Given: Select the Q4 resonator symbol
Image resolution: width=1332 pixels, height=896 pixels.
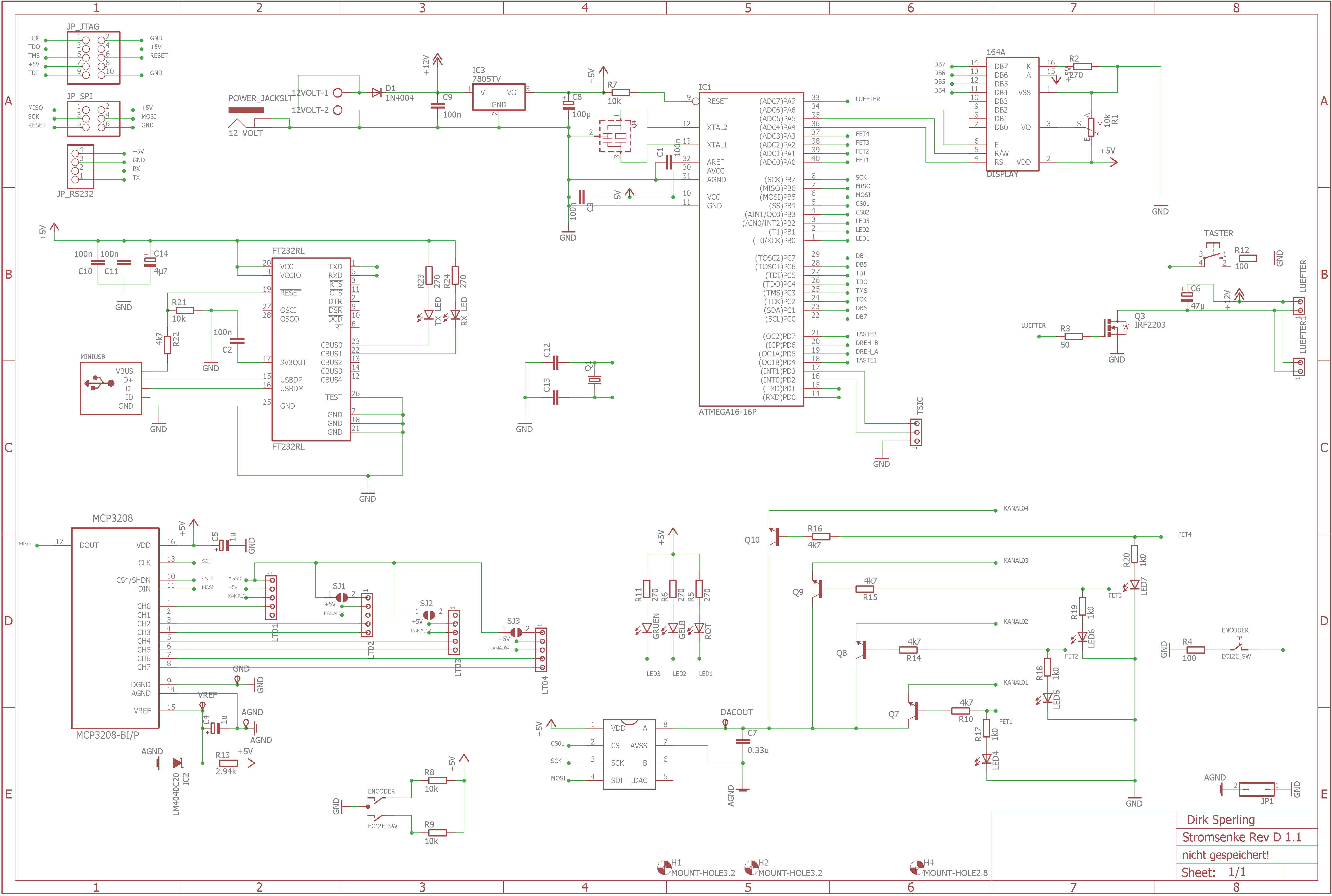Looking at the screenshot, I should coord(615,136).
